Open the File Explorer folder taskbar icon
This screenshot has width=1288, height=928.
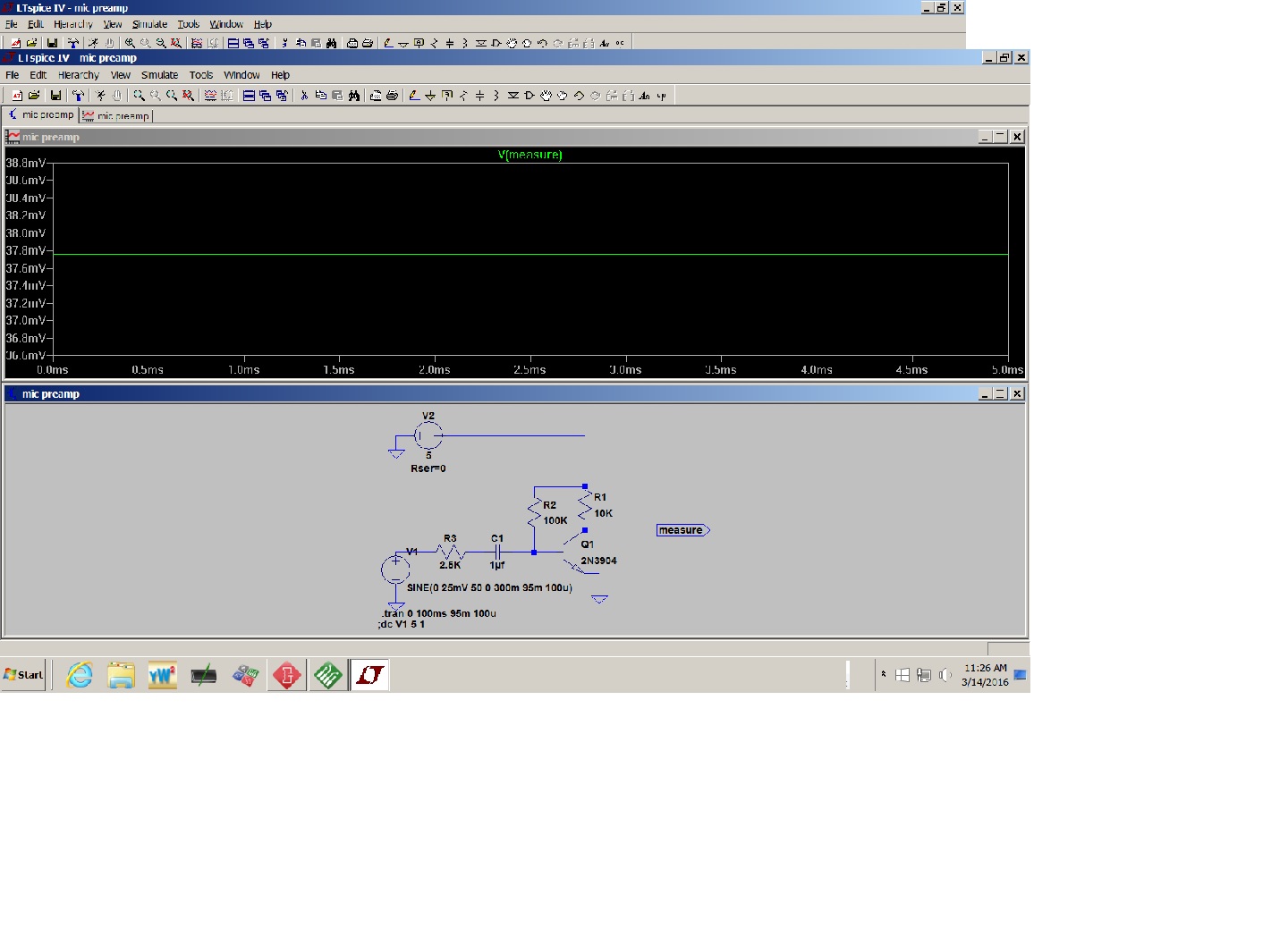click(x=121, y=675)
